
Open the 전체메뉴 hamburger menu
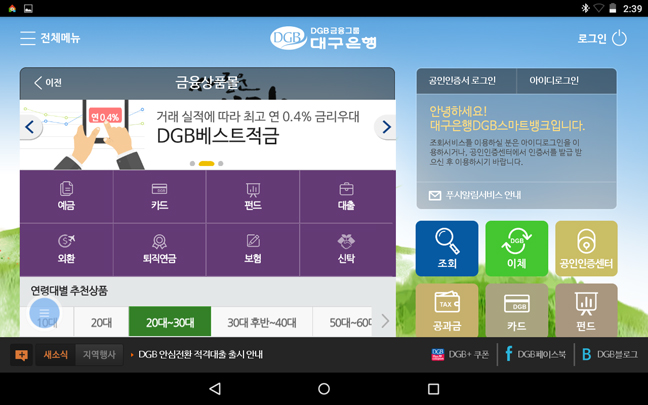pyautogui.click(x=50, y=38)
